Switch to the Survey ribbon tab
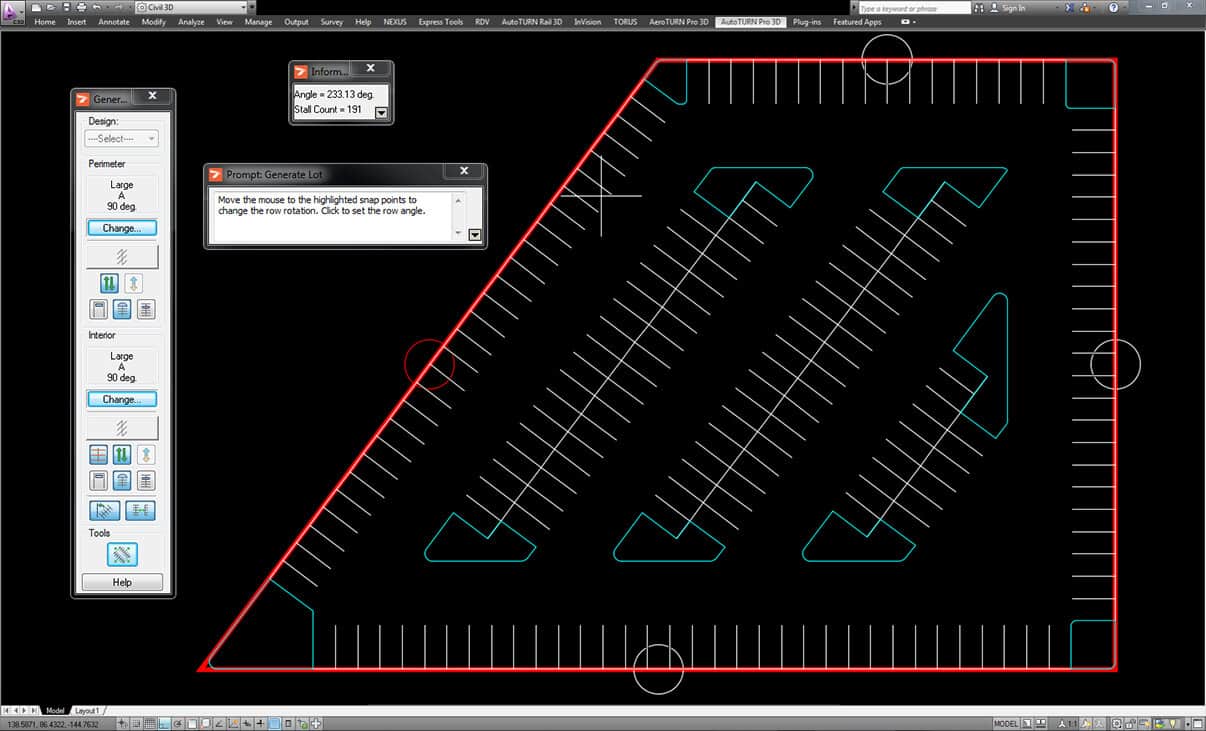 [x=332, y=21]
